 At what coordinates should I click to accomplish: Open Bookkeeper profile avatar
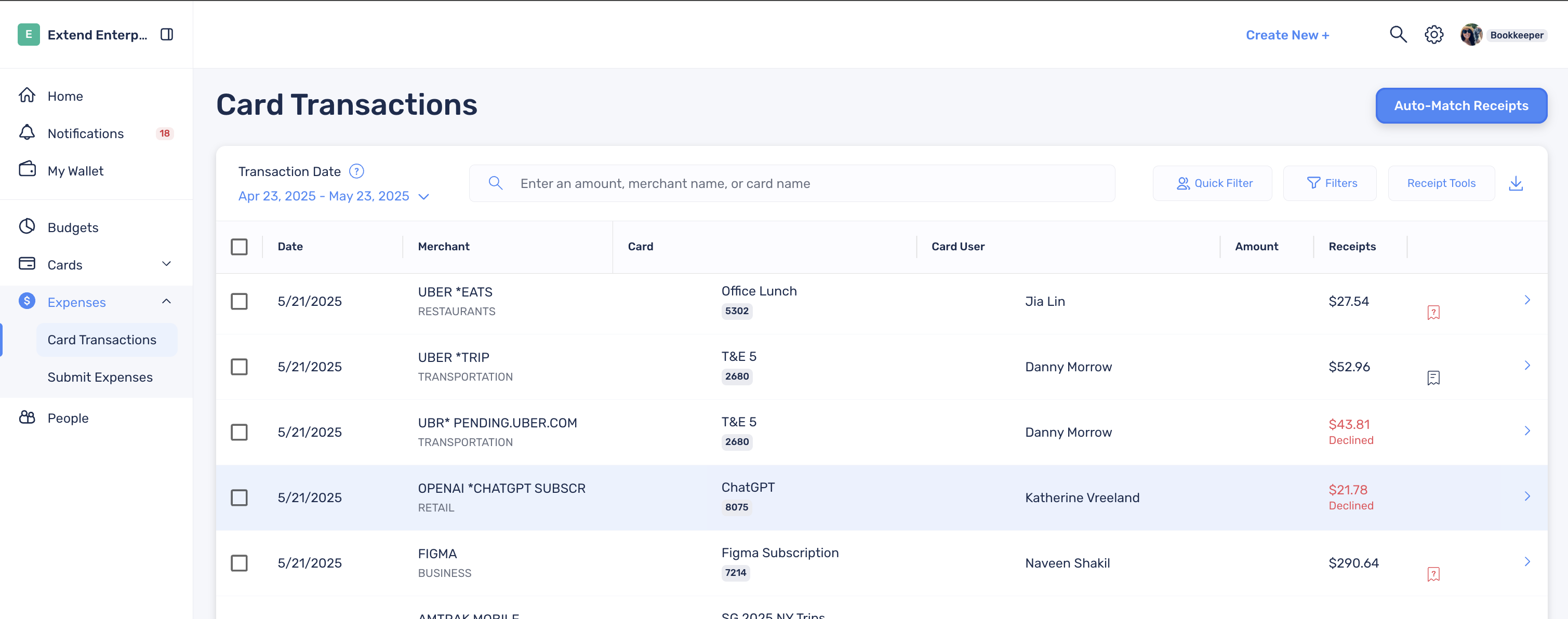point(1471,35)
